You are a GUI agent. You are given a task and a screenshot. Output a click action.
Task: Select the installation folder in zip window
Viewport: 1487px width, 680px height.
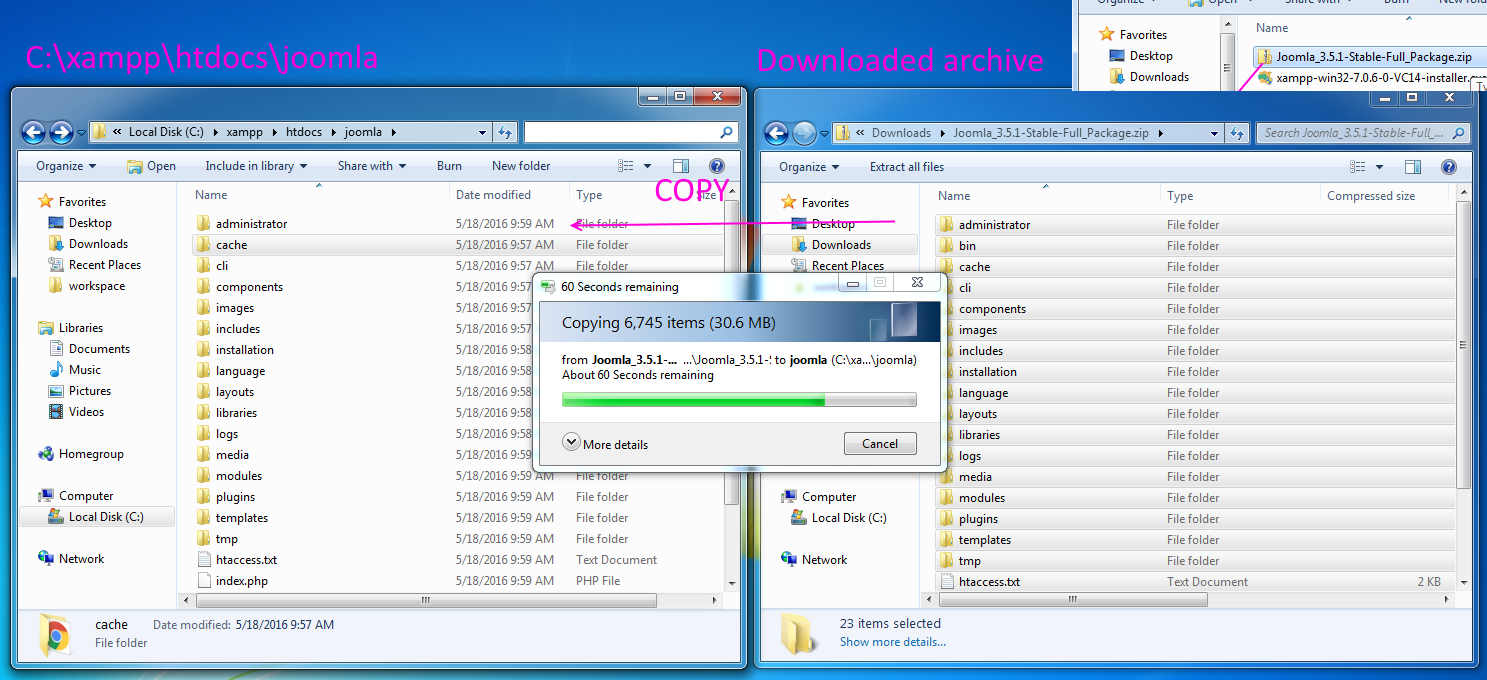pyautogui.click(x=987, y=372)
